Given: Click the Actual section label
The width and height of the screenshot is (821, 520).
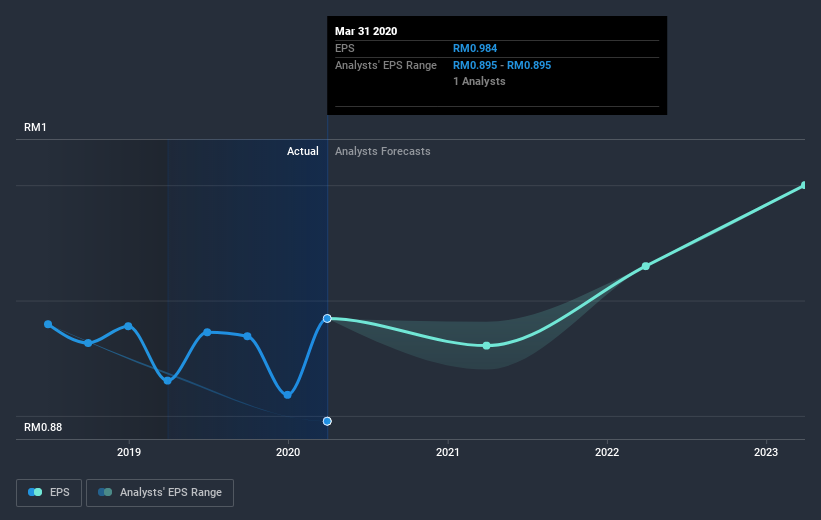Looking at the screenshot, I should click(x=302, y=151).
